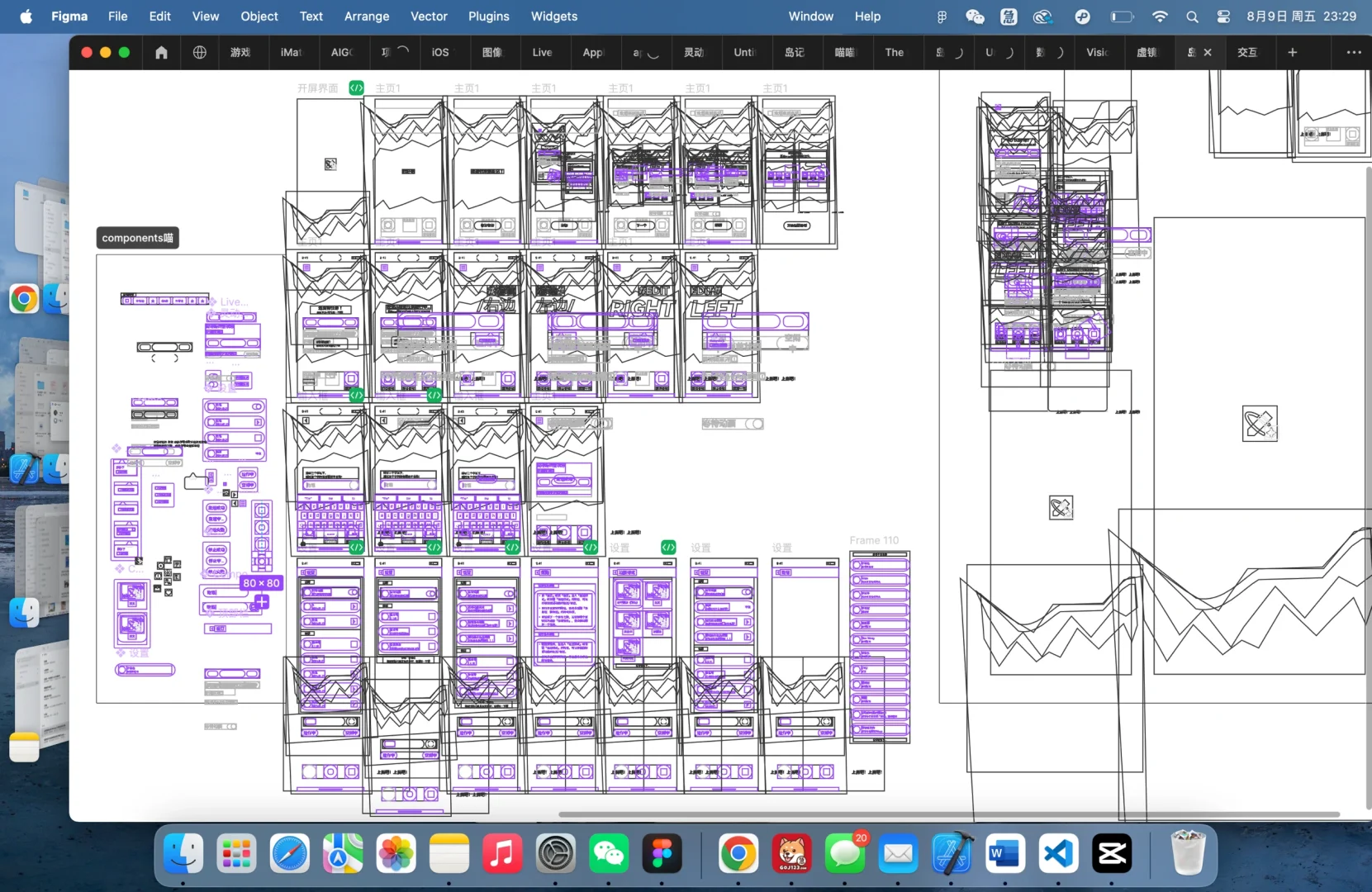Switch to the iMat tab
This screenshot has height=892, width=1372.
tap(291, 52)
